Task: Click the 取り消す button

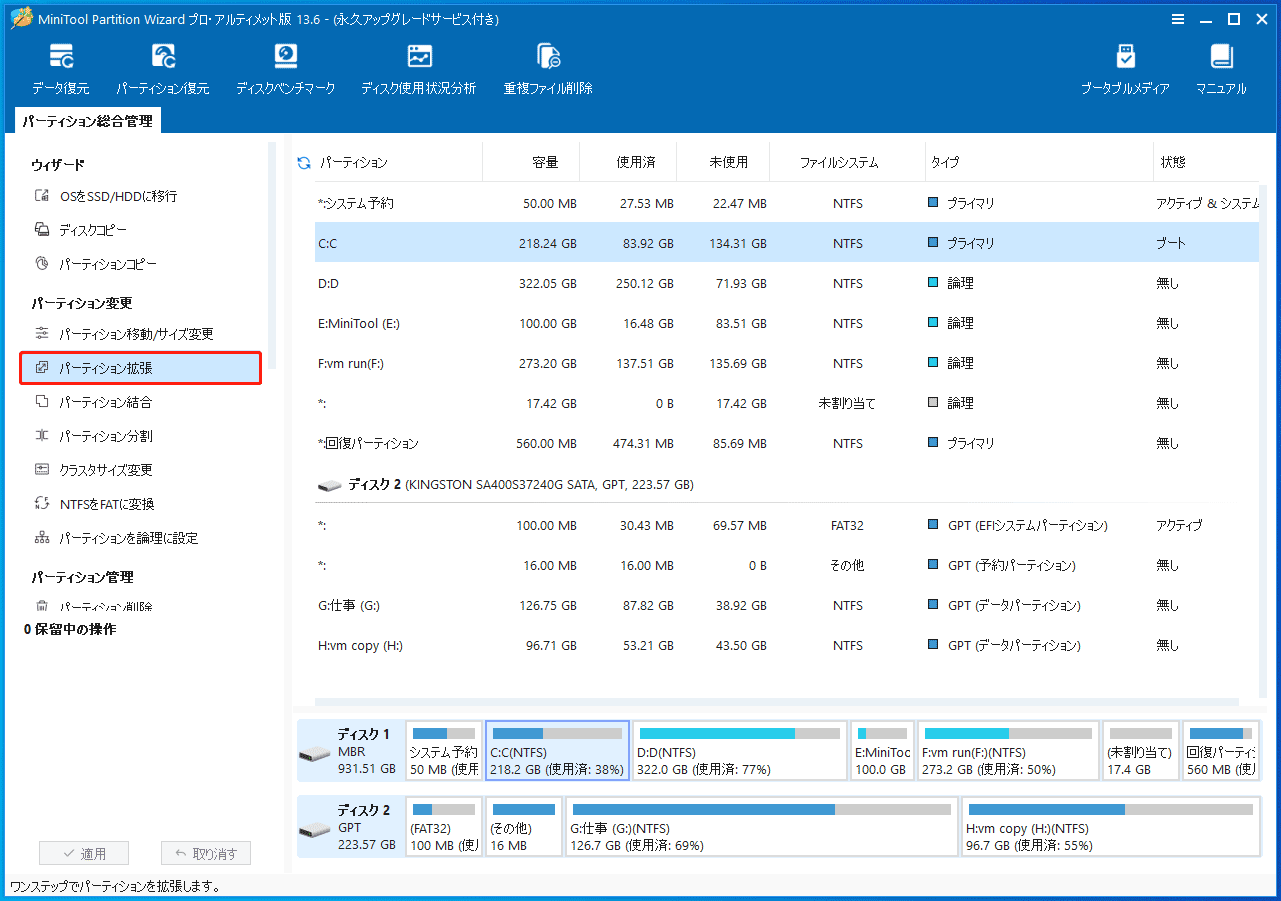Action: (x=206, y=853)
